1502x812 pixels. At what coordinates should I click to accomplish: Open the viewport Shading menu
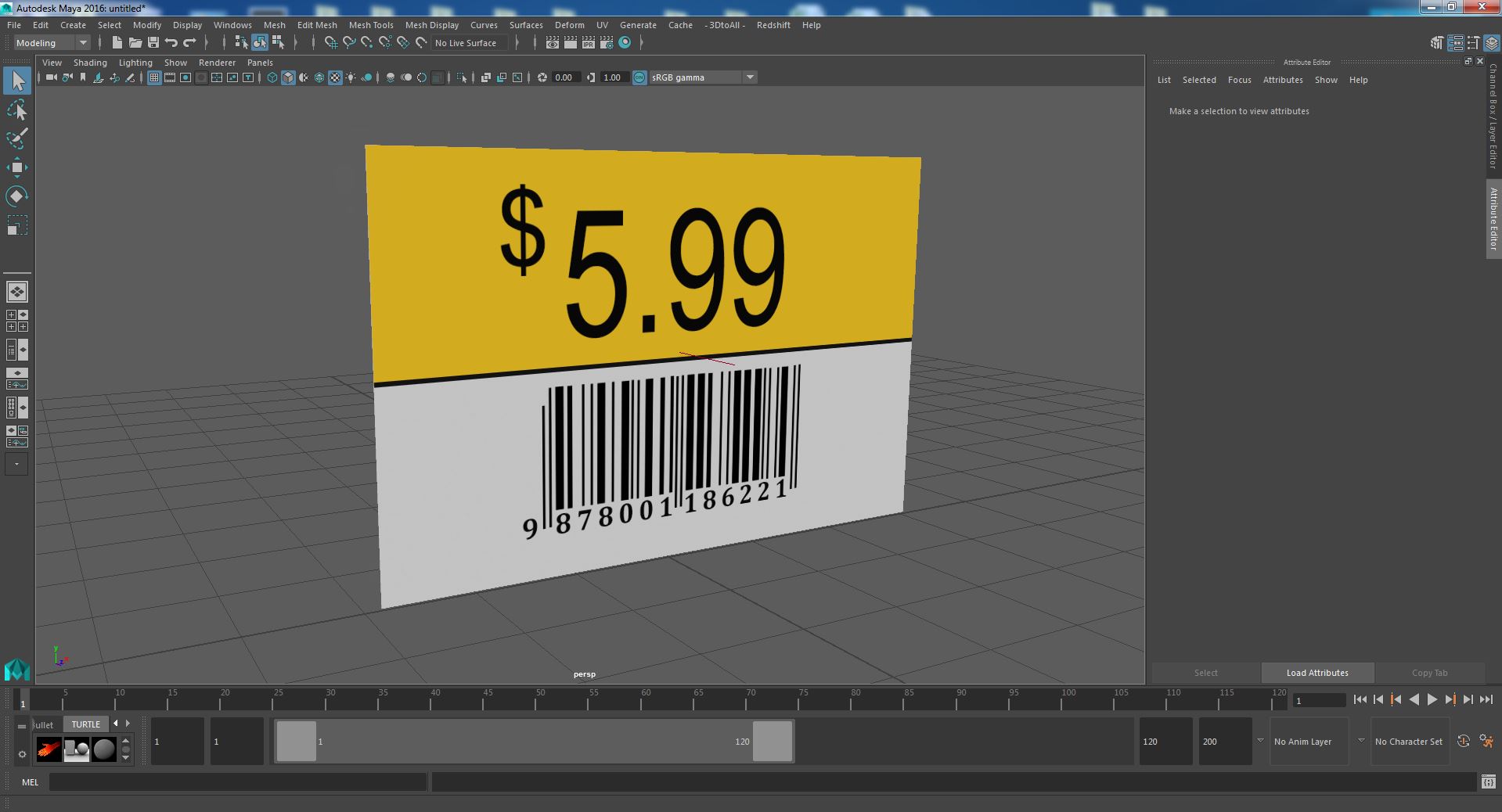click(x=90, y=63)
